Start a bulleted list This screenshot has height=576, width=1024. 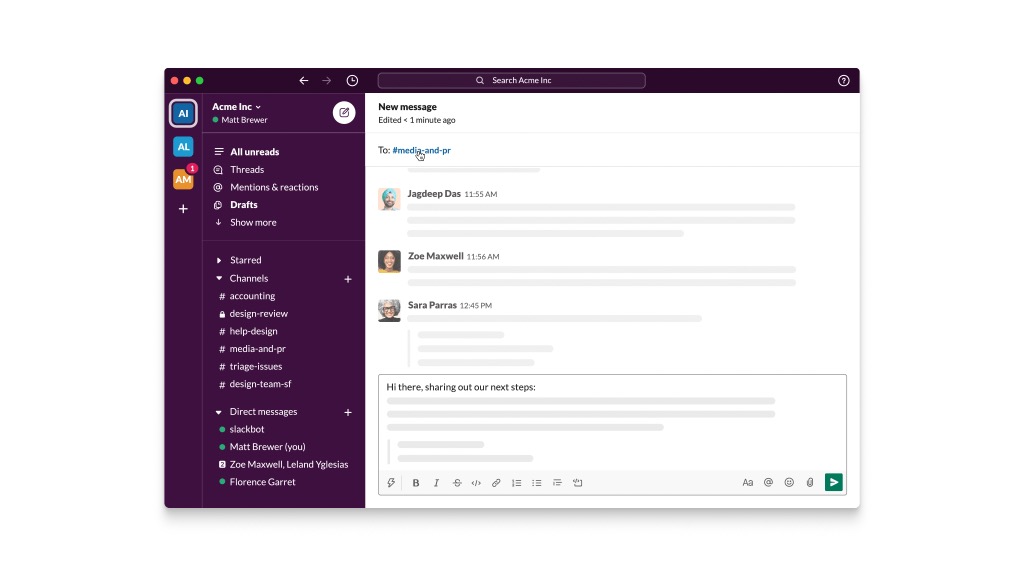tap(537, 483)
